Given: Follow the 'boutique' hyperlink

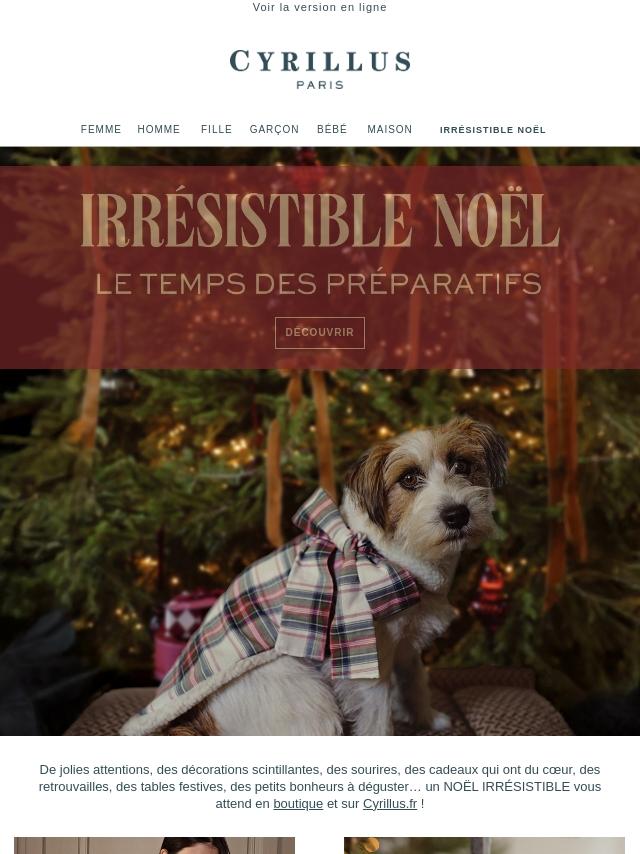Looking at the screenshot, I should click(298, 804).
